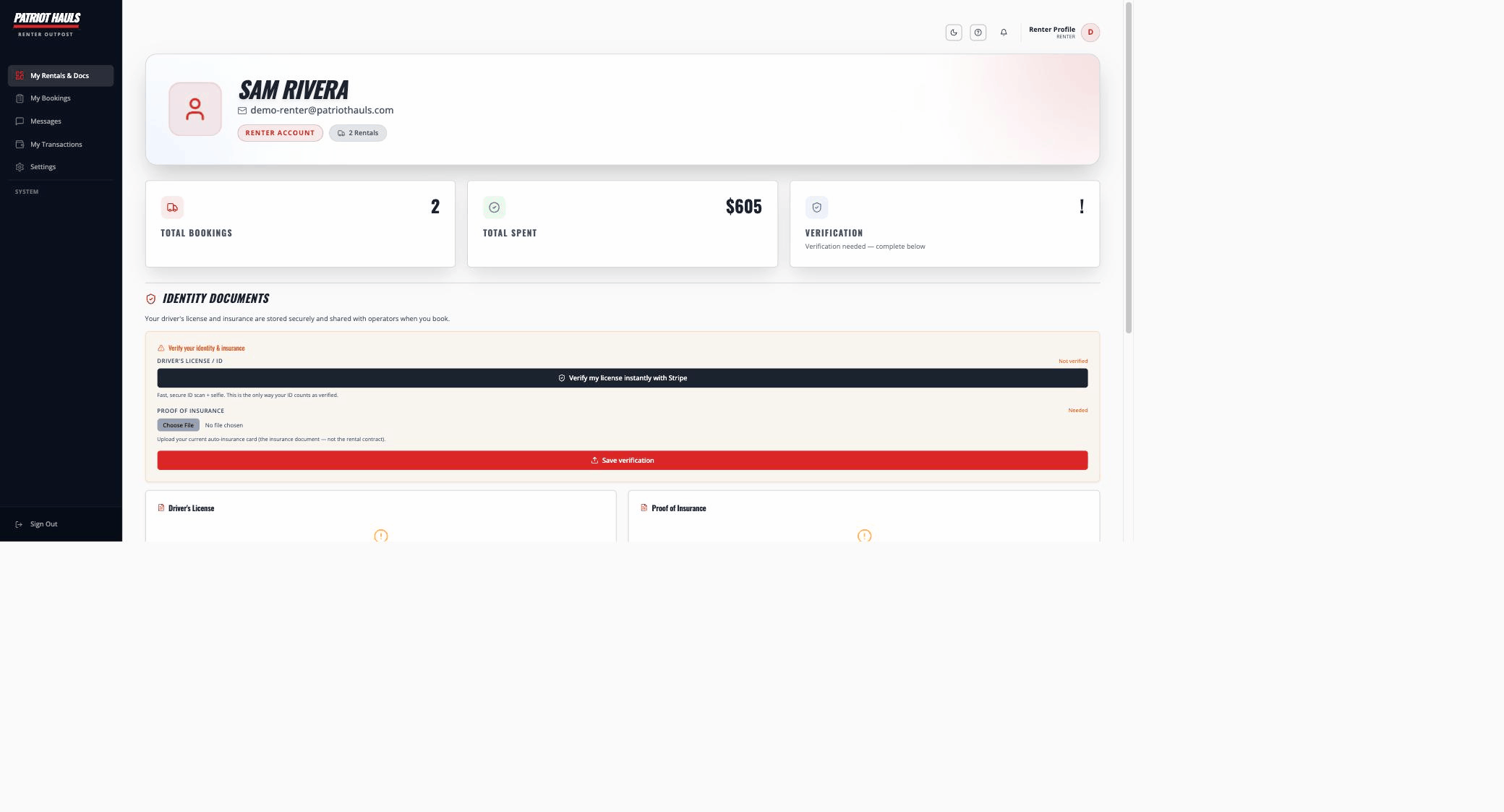
Task: Open My Rentals & Docs page
Action: tap(61, 75)
